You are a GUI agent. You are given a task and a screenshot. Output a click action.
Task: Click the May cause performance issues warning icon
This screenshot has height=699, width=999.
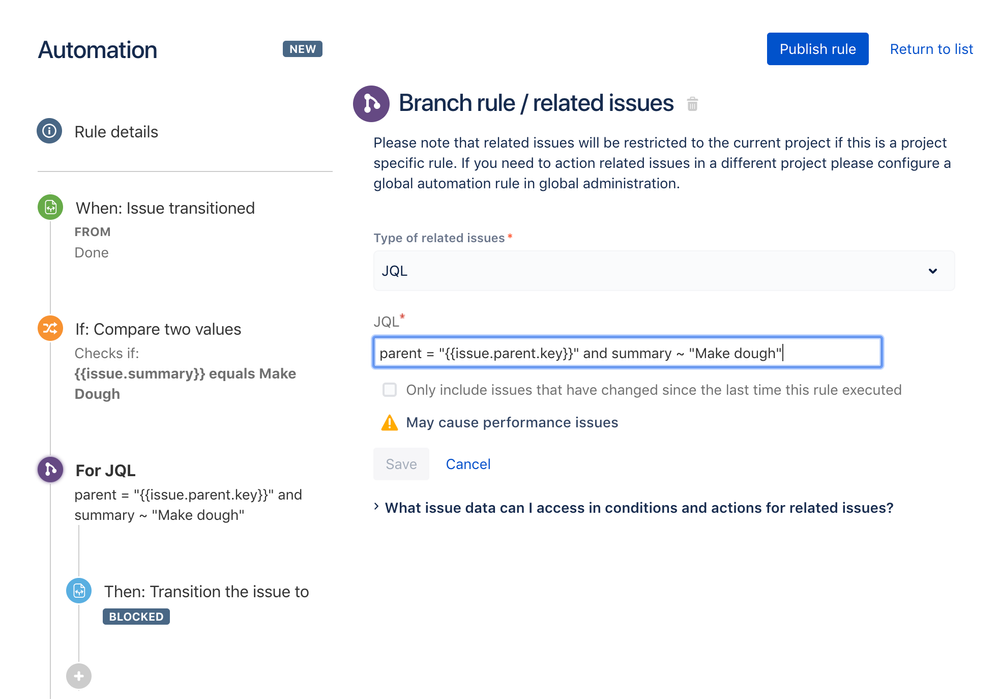pos(389,422)
